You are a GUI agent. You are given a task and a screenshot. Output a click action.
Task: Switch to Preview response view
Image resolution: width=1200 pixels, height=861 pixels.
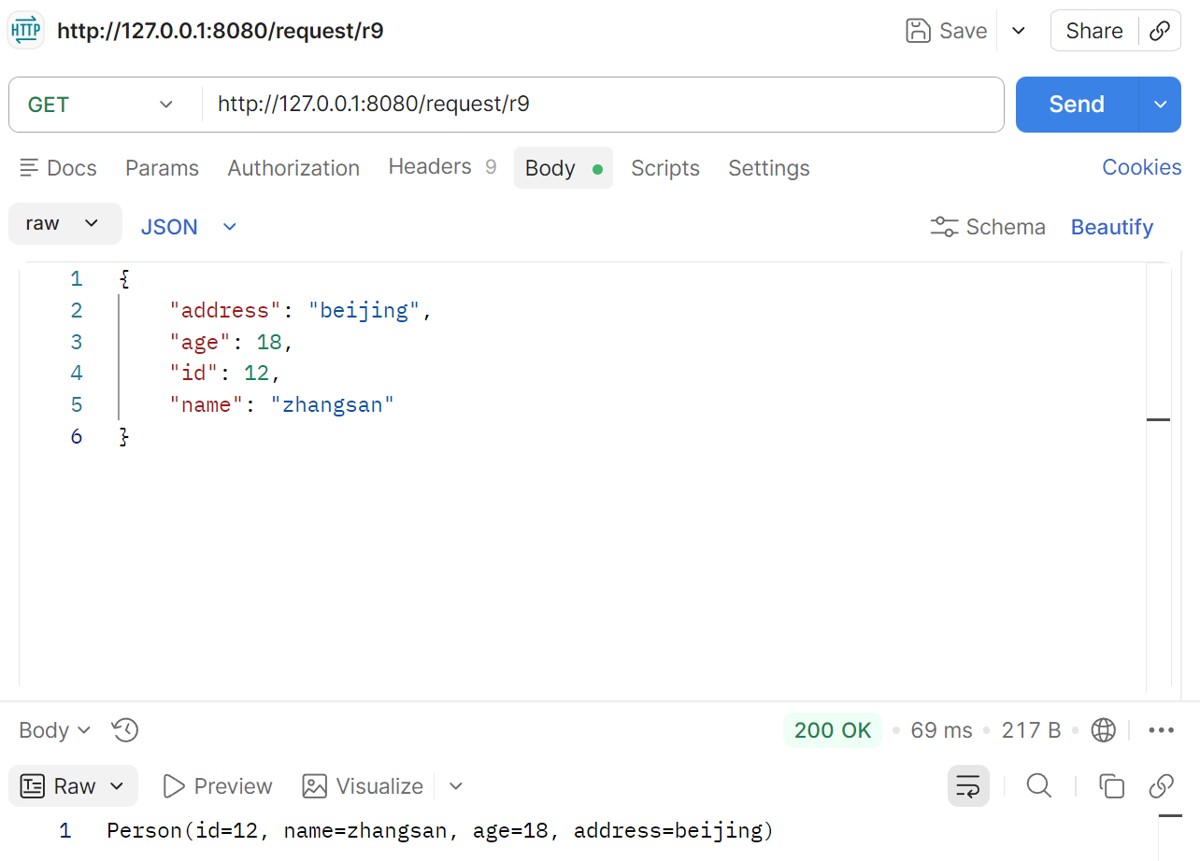(x=217, y=786)
